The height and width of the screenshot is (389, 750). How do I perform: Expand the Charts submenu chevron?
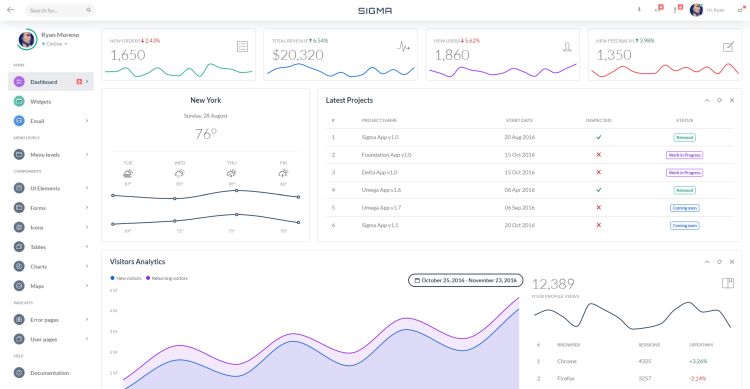tap(87, 266)
